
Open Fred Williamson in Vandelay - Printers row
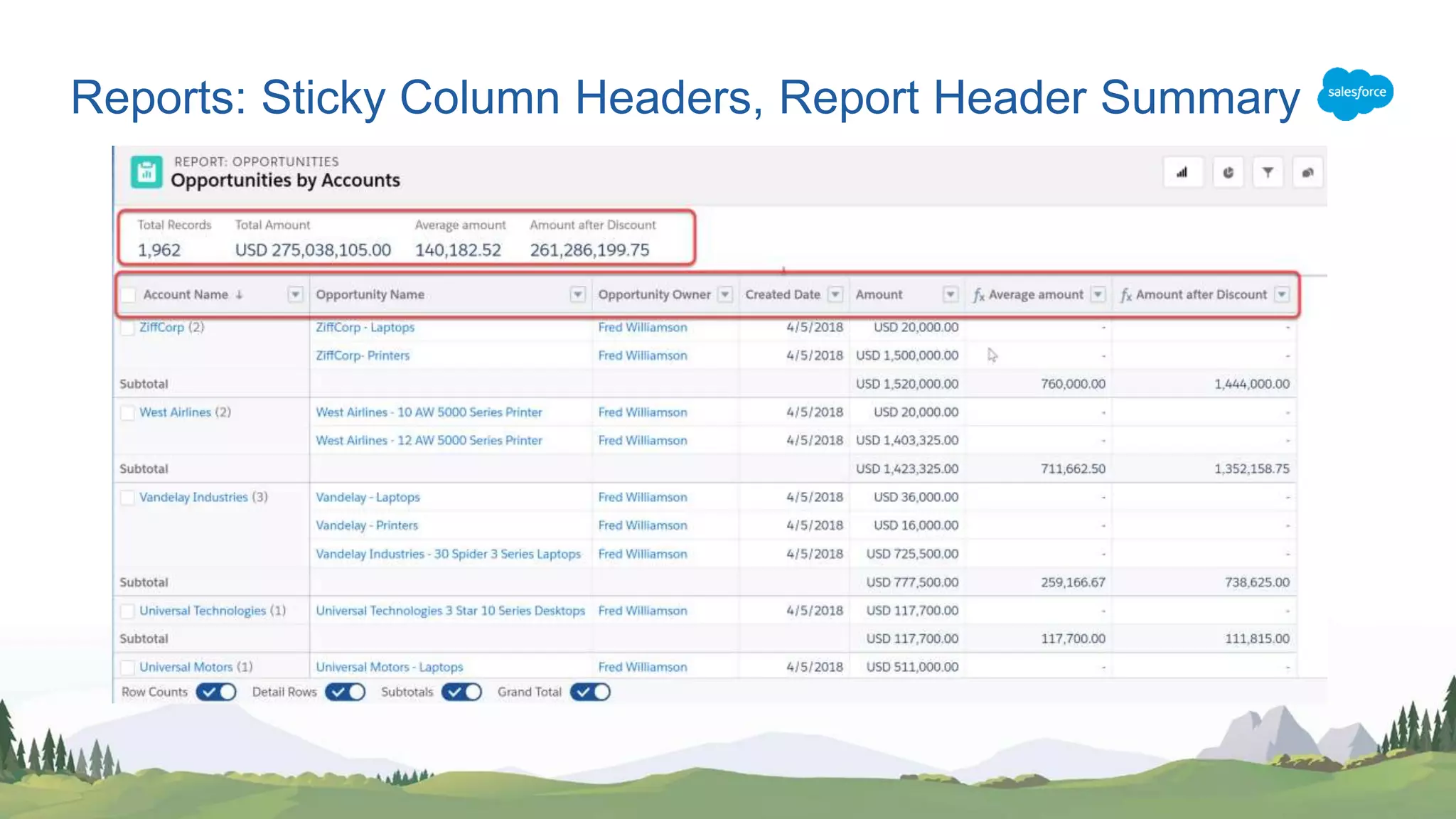tap(643, 525)
